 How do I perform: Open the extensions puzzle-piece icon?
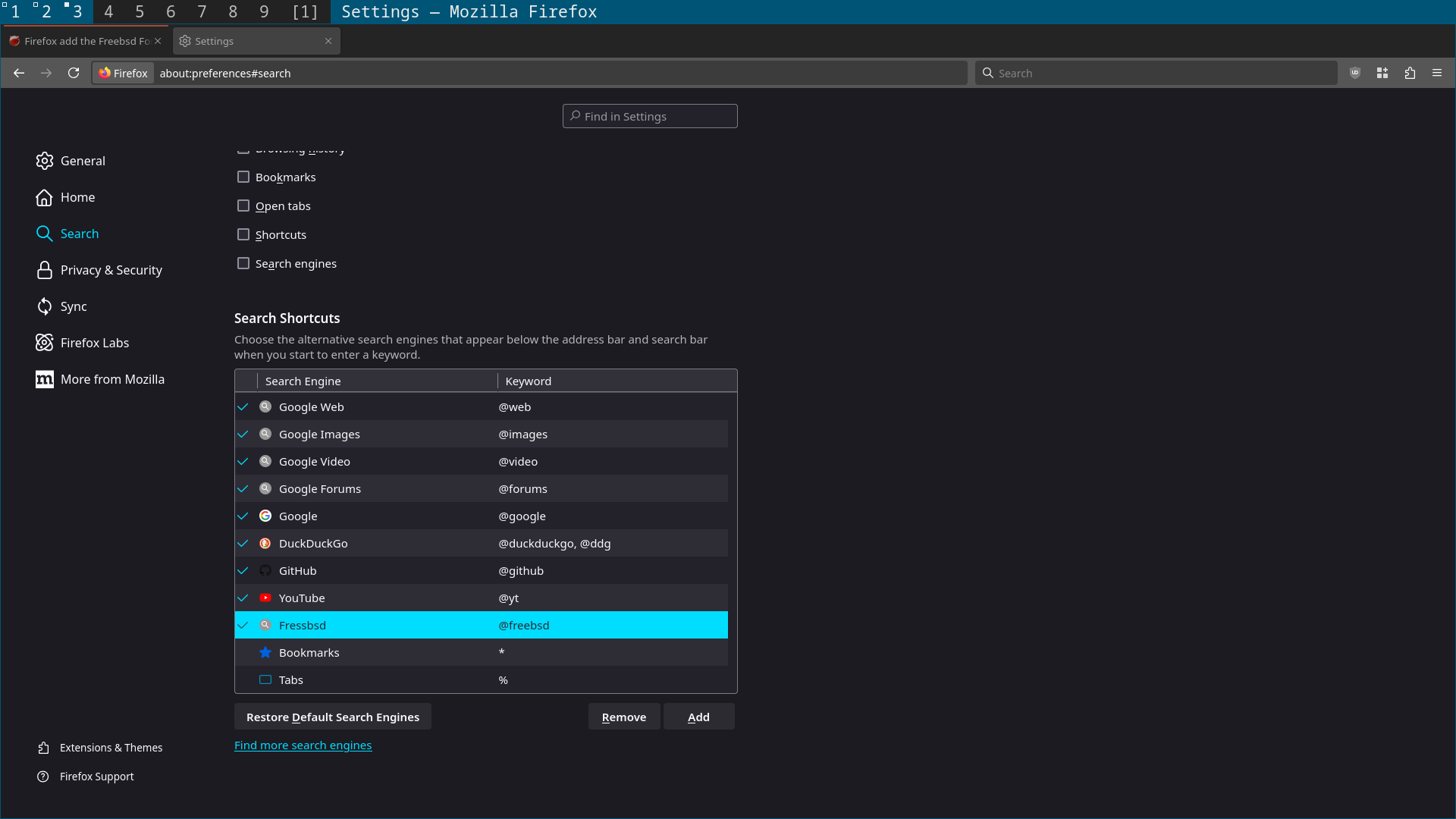(1410, 73)
